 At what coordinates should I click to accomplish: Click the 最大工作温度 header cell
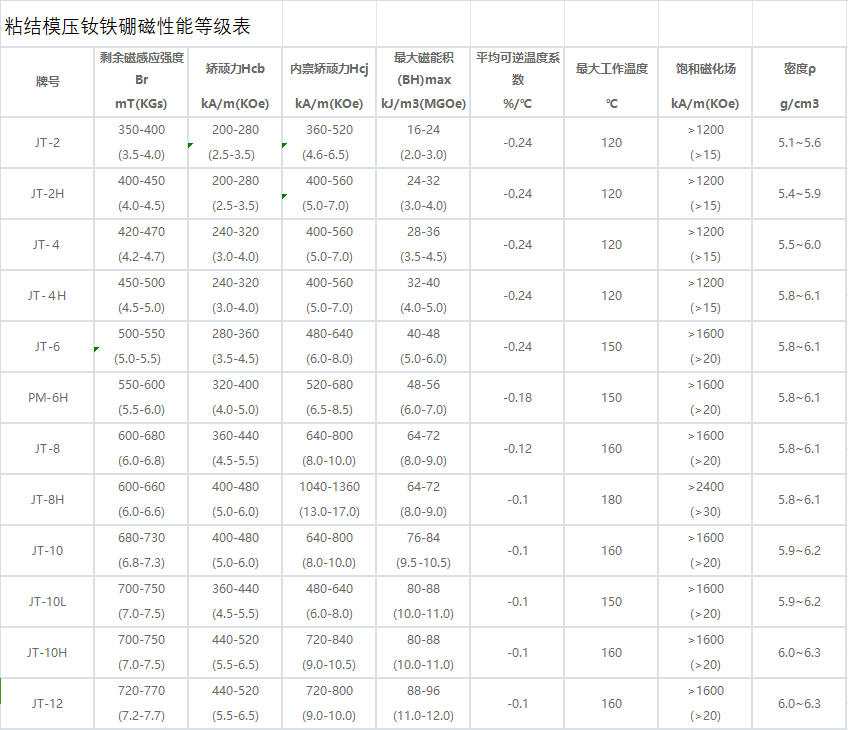[x=612, y=82]
